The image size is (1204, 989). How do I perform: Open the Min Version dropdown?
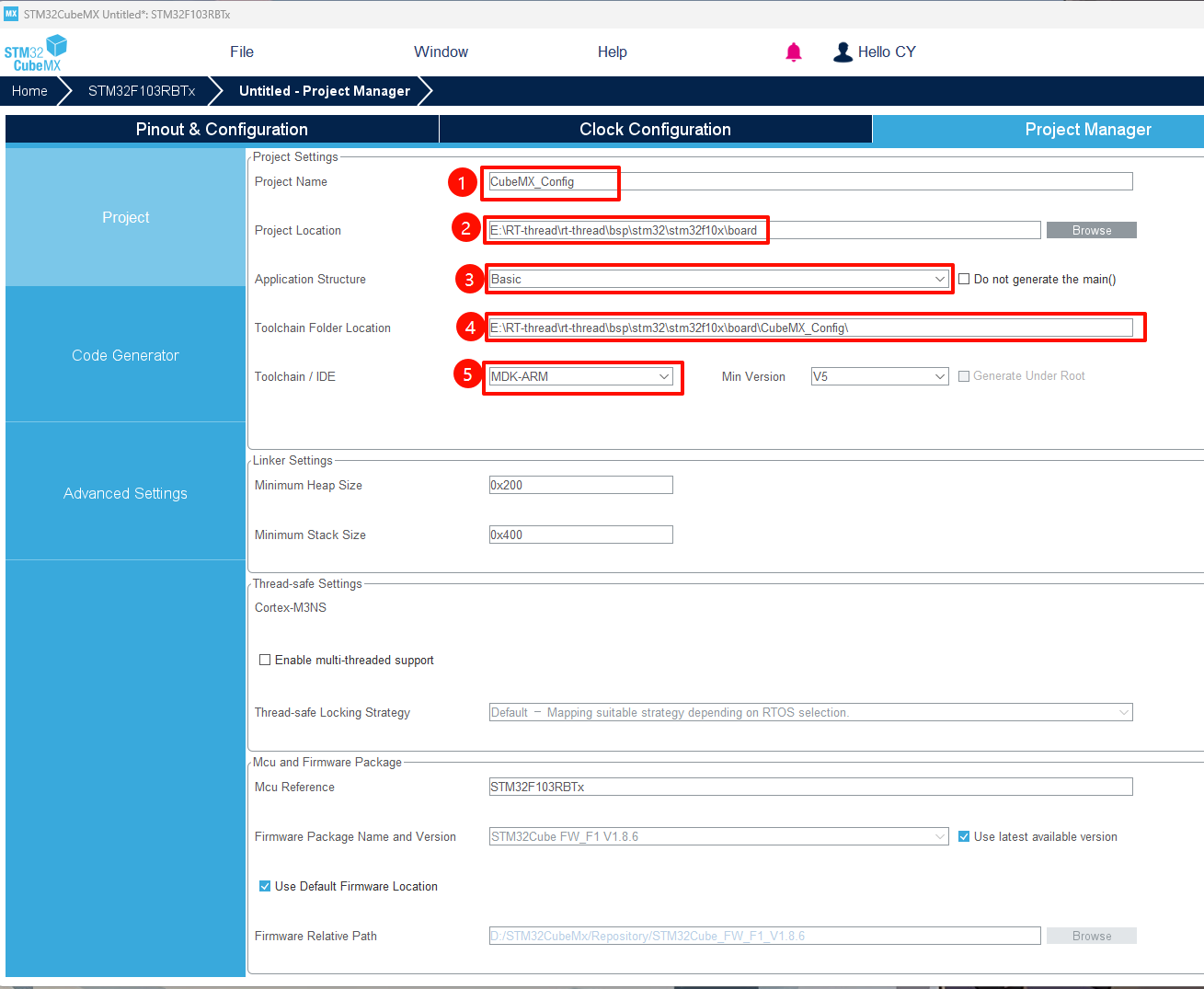tap(879, 376)
